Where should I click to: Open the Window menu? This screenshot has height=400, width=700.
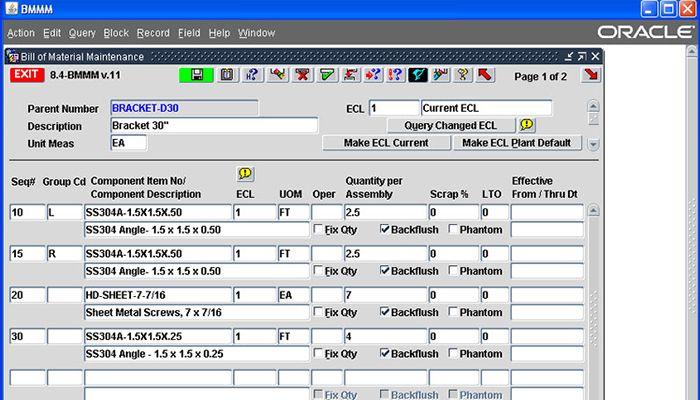(256, 33)
